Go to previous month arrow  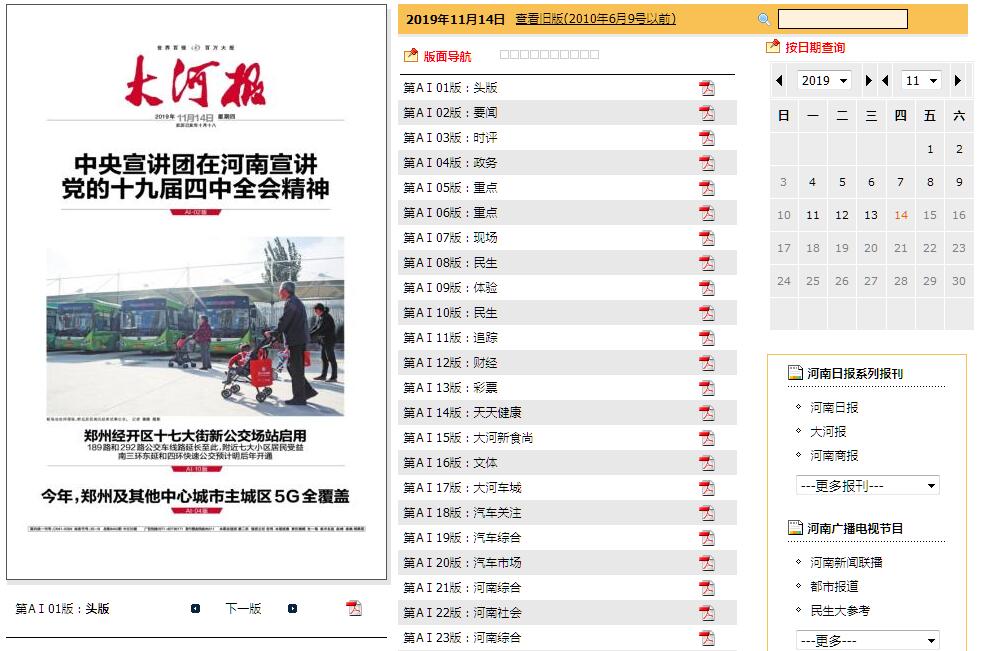(x=885, y=80)
